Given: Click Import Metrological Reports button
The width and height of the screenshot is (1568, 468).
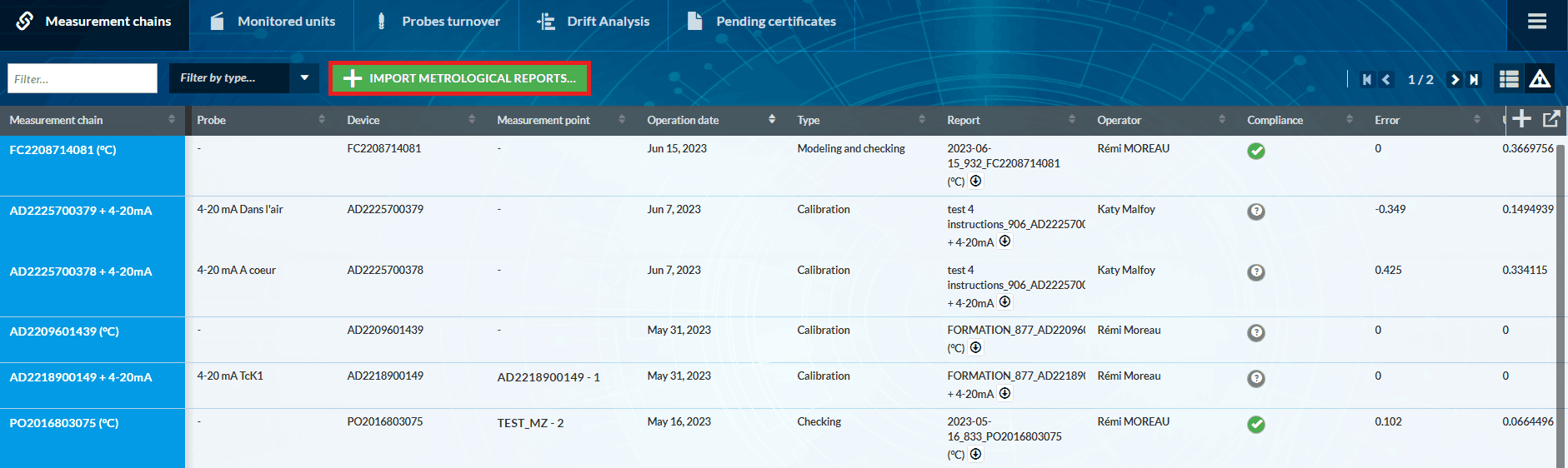Looking at the screenshot, I should tap(459, 78).
